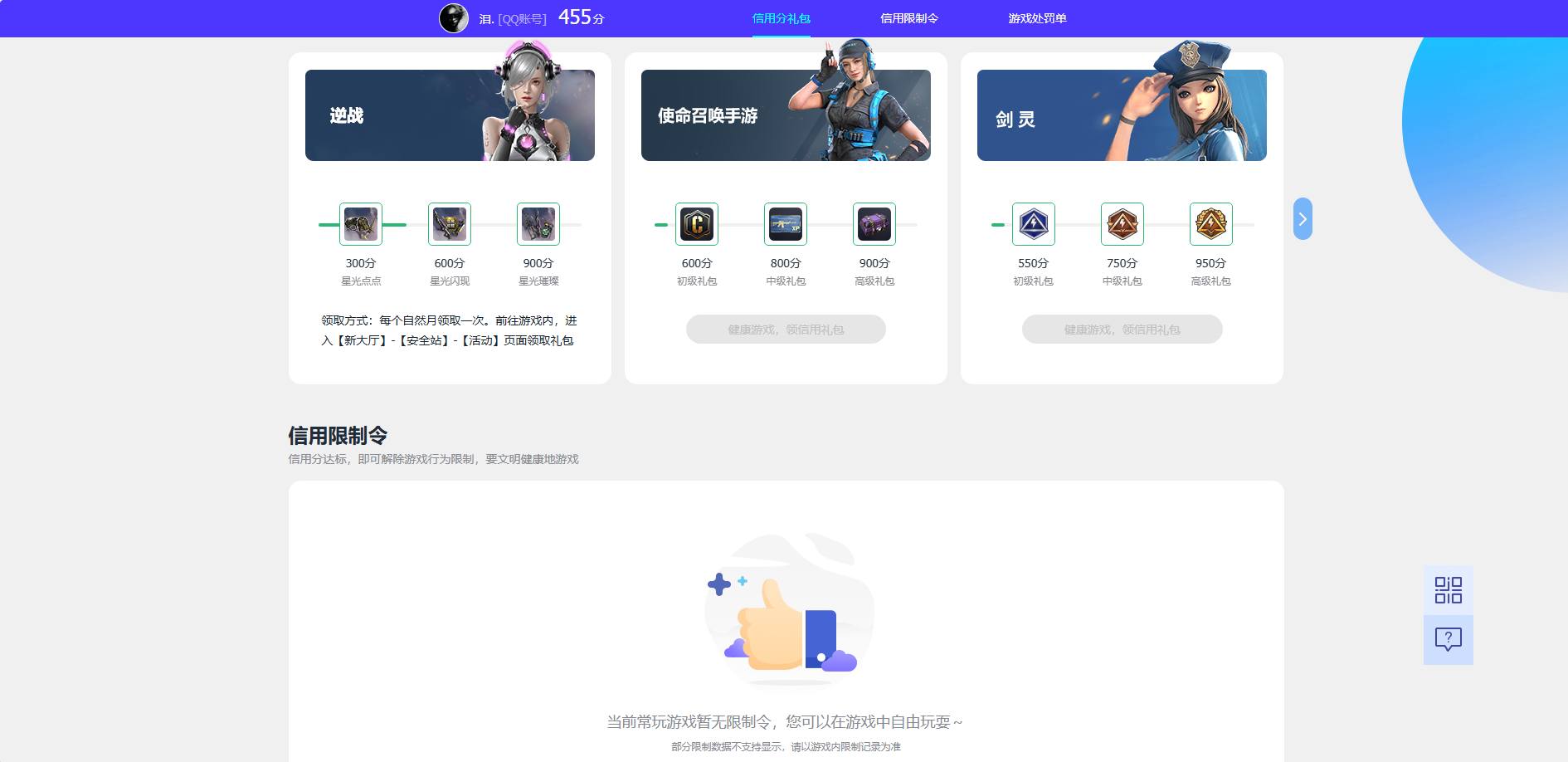Click the 领取方式 instruction text in 逆战 card

click(449, 330)
